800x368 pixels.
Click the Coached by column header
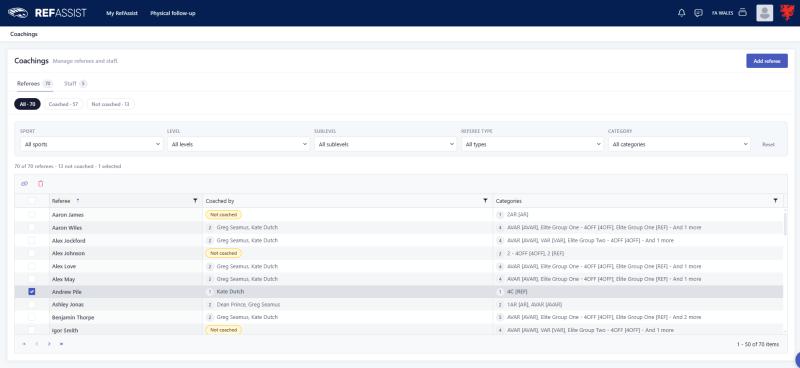[220, 201]
